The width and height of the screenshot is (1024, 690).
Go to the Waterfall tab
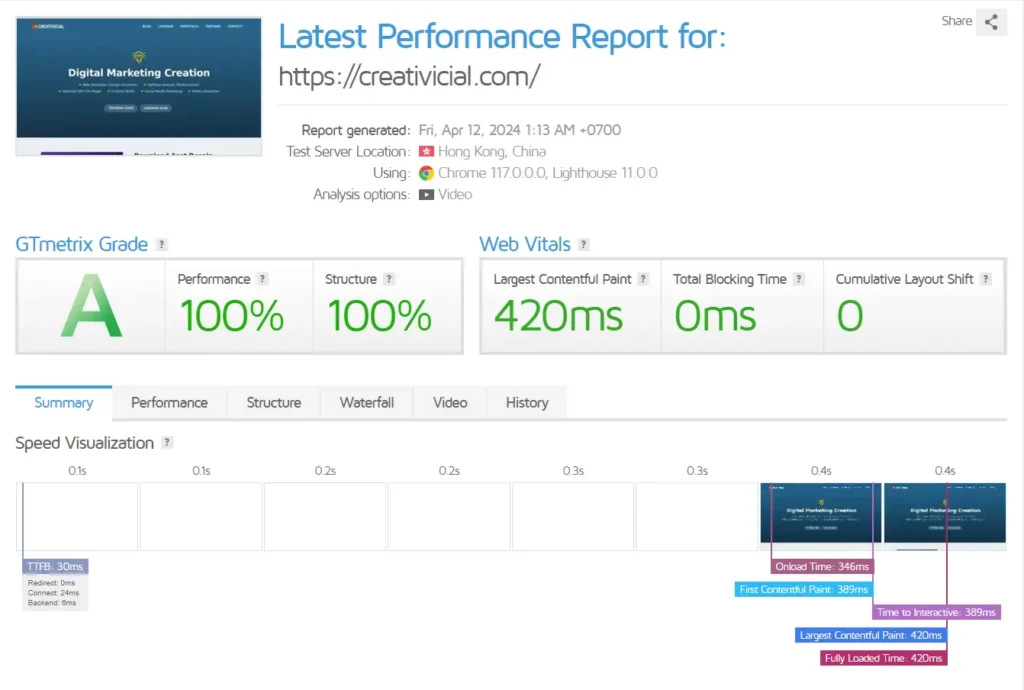[x=366, y=403]
